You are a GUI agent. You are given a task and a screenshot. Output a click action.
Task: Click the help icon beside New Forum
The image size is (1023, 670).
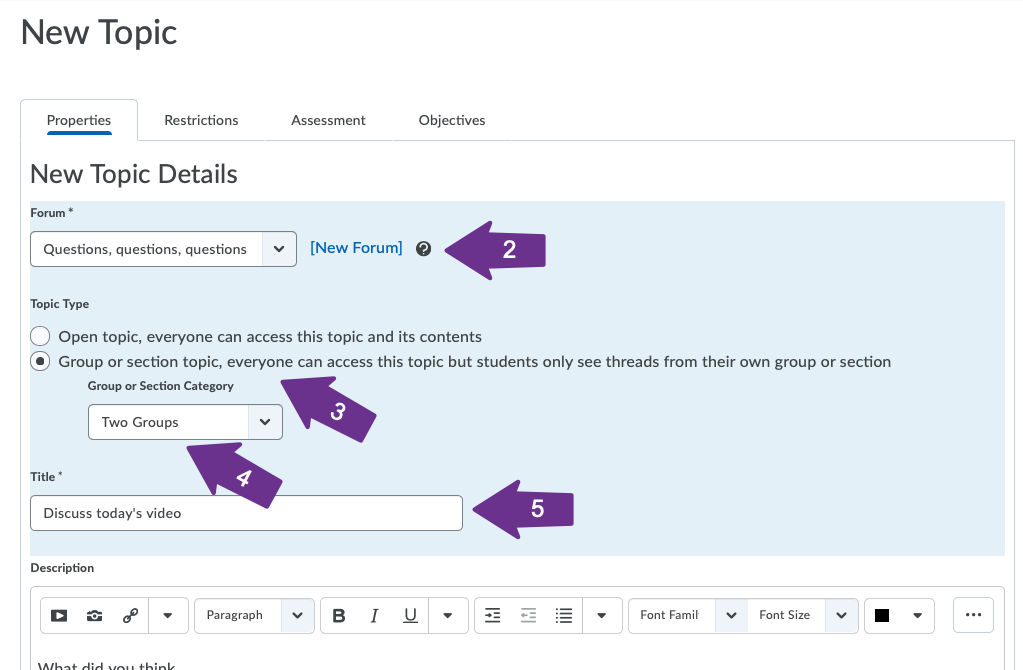point(423,249)
